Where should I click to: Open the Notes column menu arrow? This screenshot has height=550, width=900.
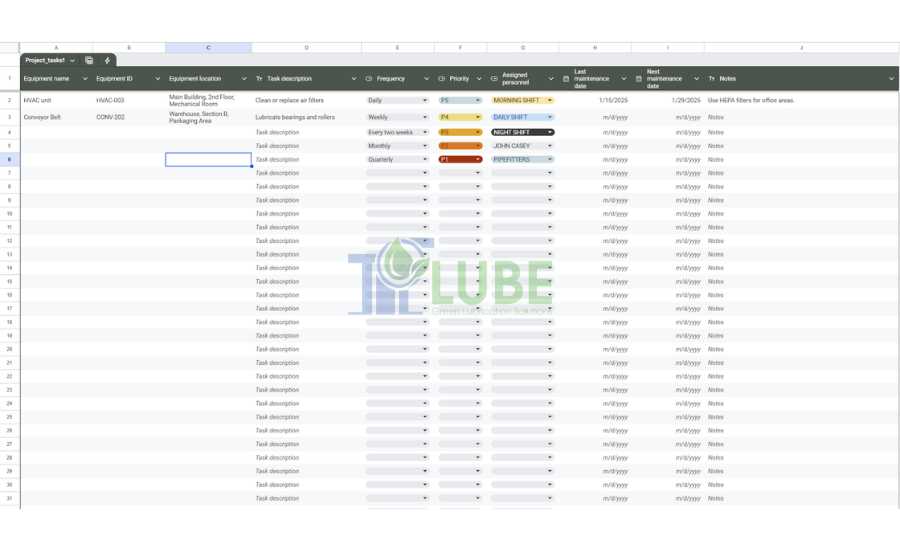click(891, 79)
